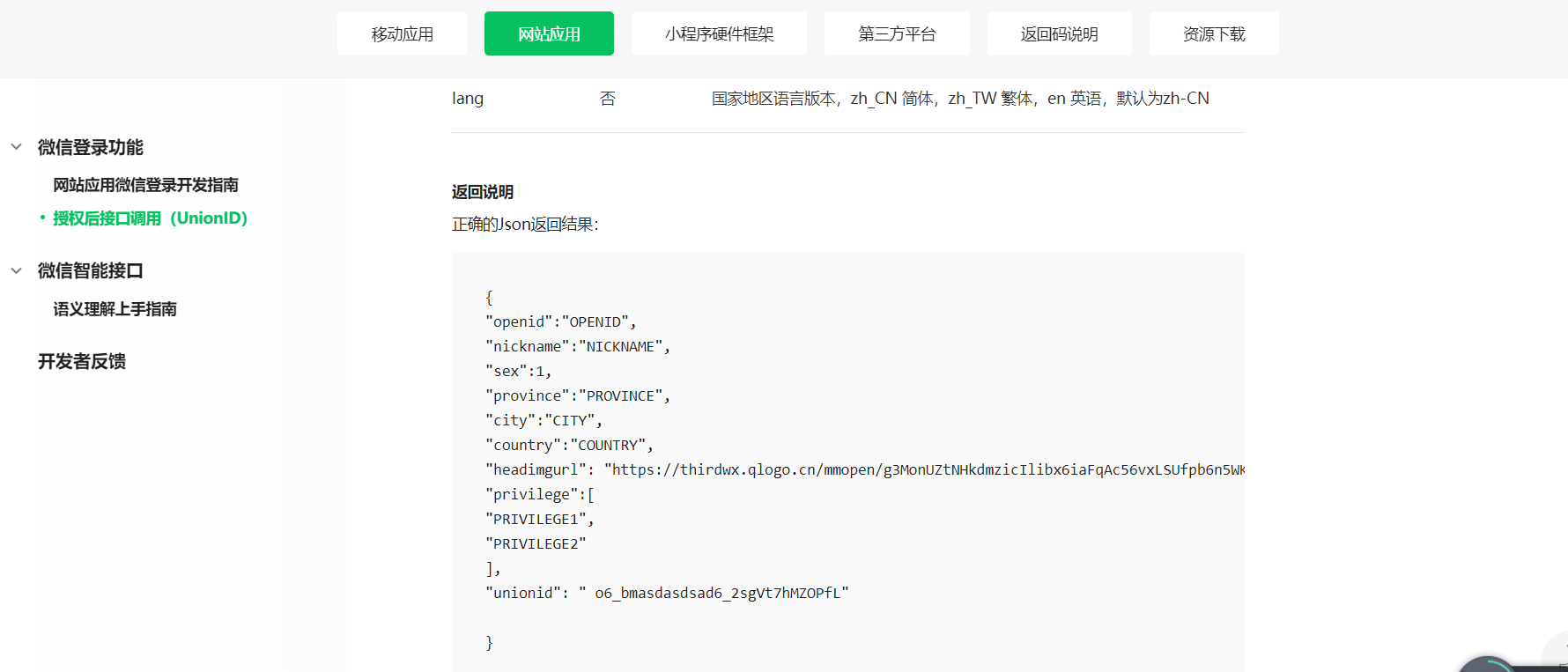
Task: Click the 返回说明 heading
Action: click(483, 192)
